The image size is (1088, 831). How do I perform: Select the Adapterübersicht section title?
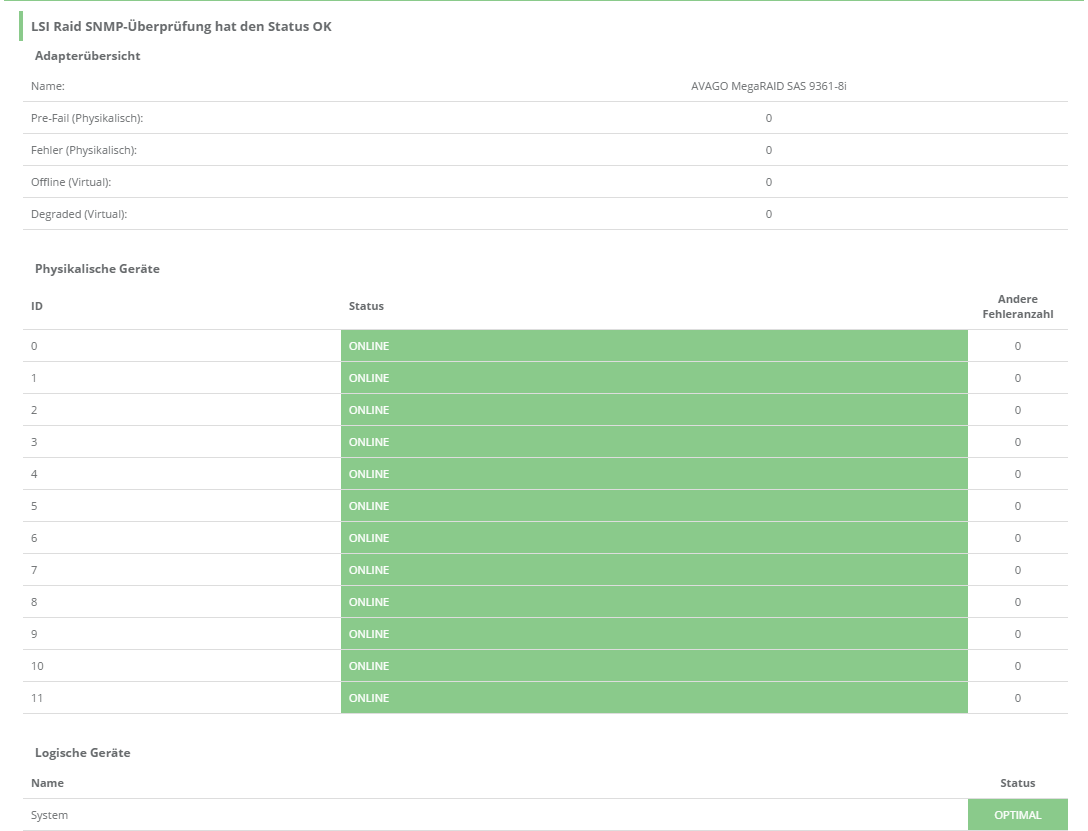pyautogui.click(x=87, y=56)
